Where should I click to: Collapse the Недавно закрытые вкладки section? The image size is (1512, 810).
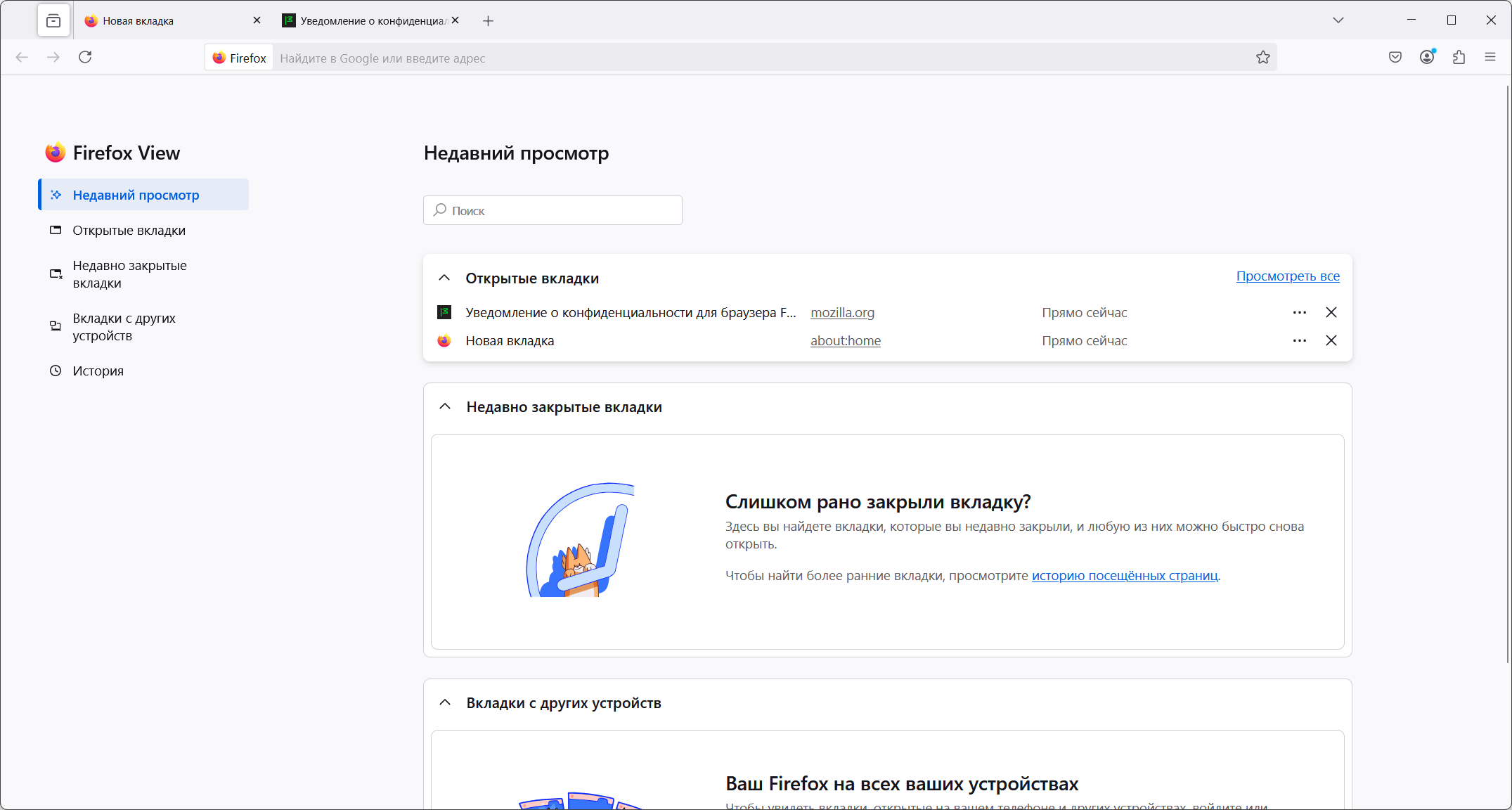(445, 406)
